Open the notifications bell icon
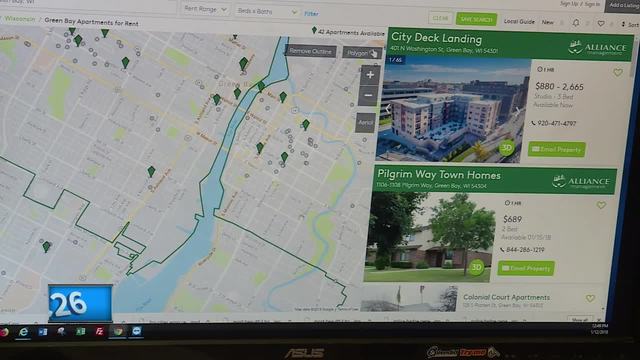This screenshot has height=360, width=640. click(x=576, y=23)
